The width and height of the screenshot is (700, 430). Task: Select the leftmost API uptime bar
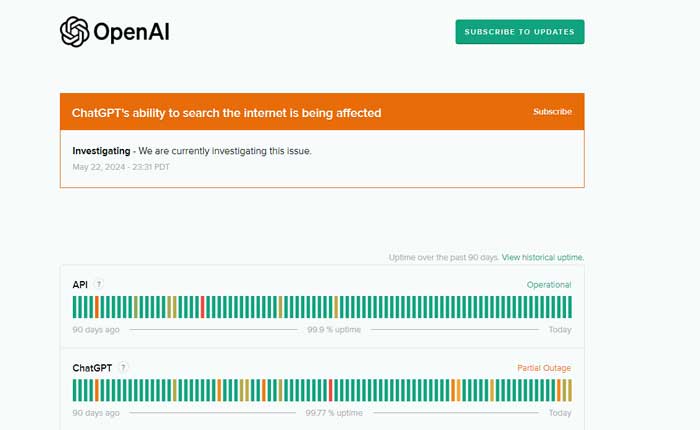tap(75, 306)
